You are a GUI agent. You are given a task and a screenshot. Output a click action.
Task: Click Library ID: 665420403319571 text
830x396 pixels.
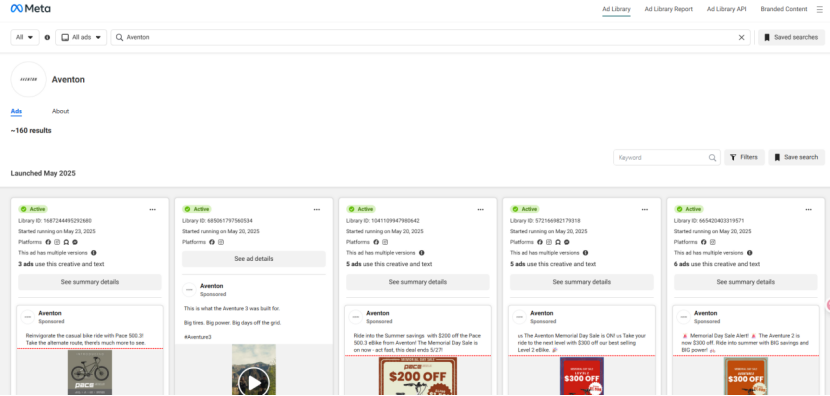pos(709,220)
